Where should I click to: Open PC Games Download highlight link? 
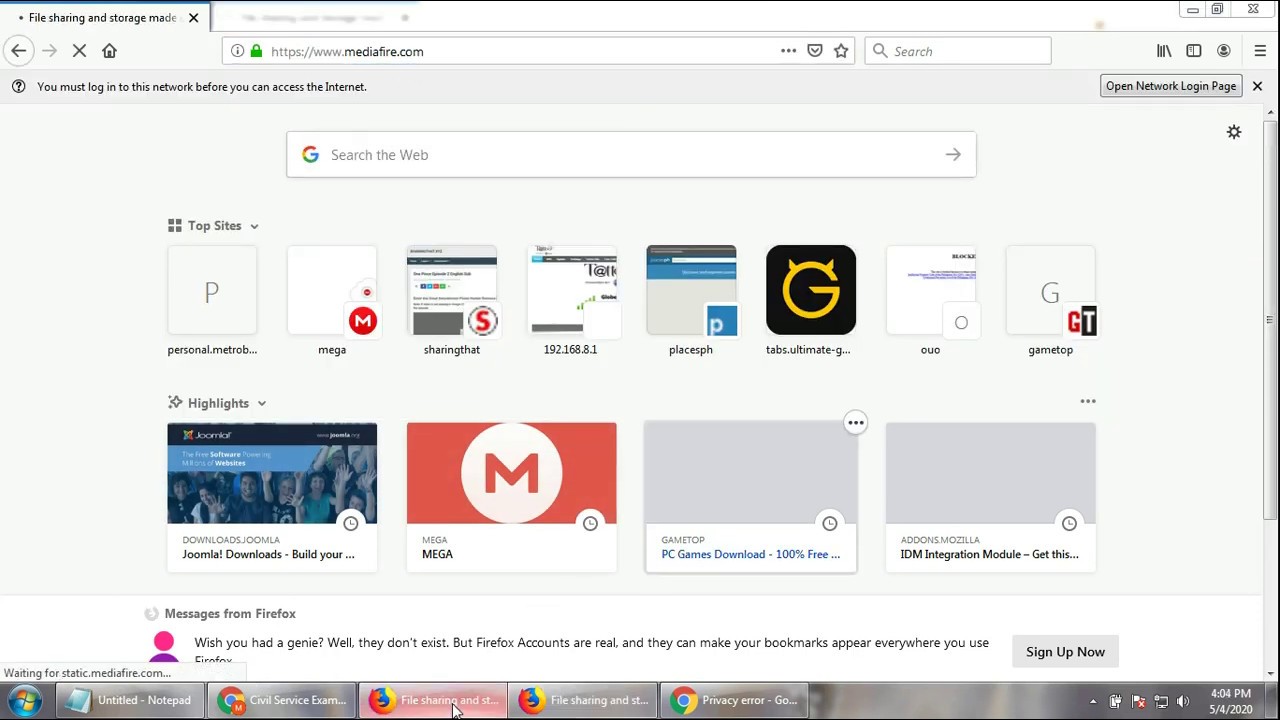[x=750, y=554]
